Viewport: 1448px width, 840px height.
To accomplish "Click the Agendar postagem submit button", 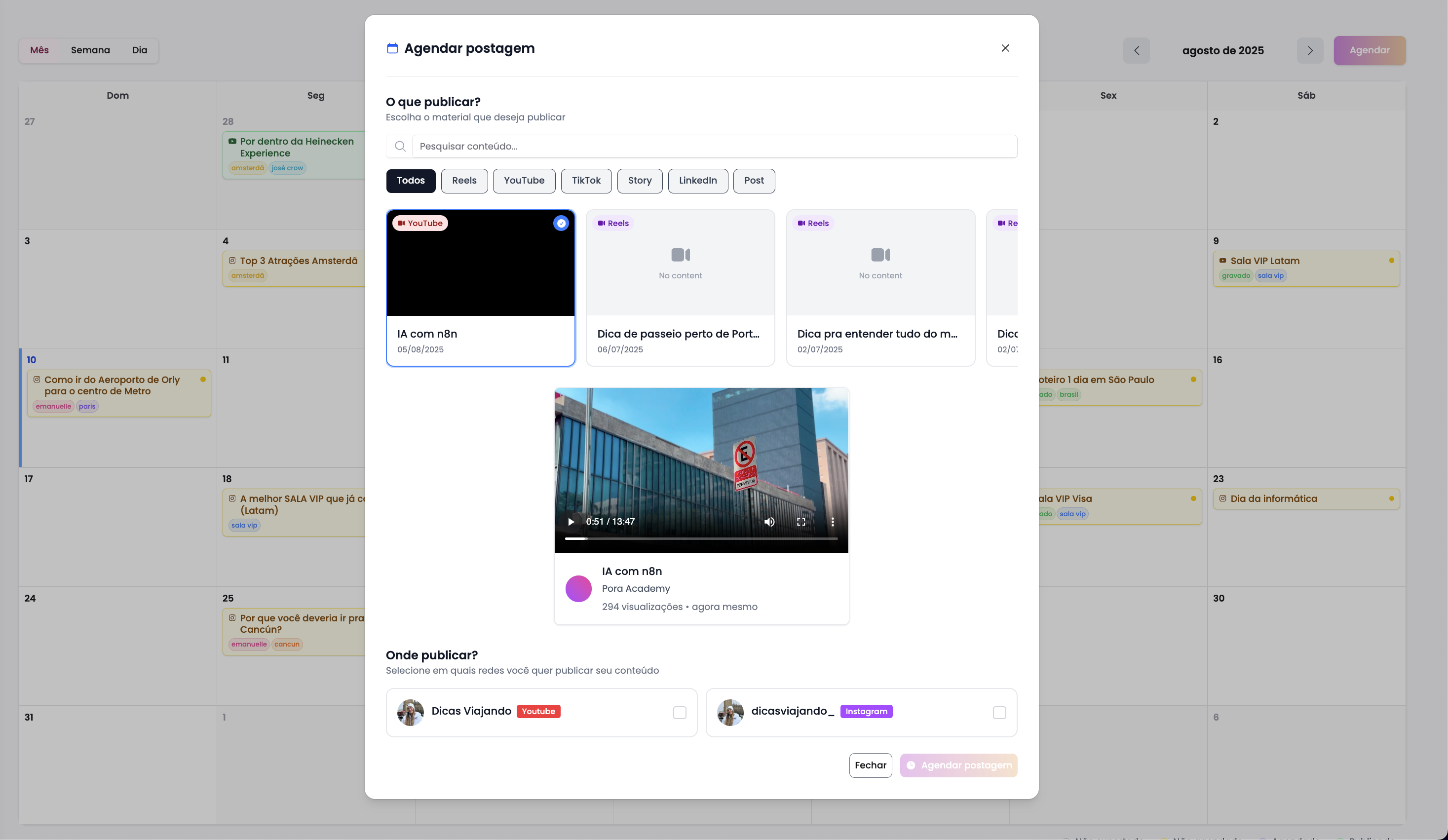I will click(958, 765).
